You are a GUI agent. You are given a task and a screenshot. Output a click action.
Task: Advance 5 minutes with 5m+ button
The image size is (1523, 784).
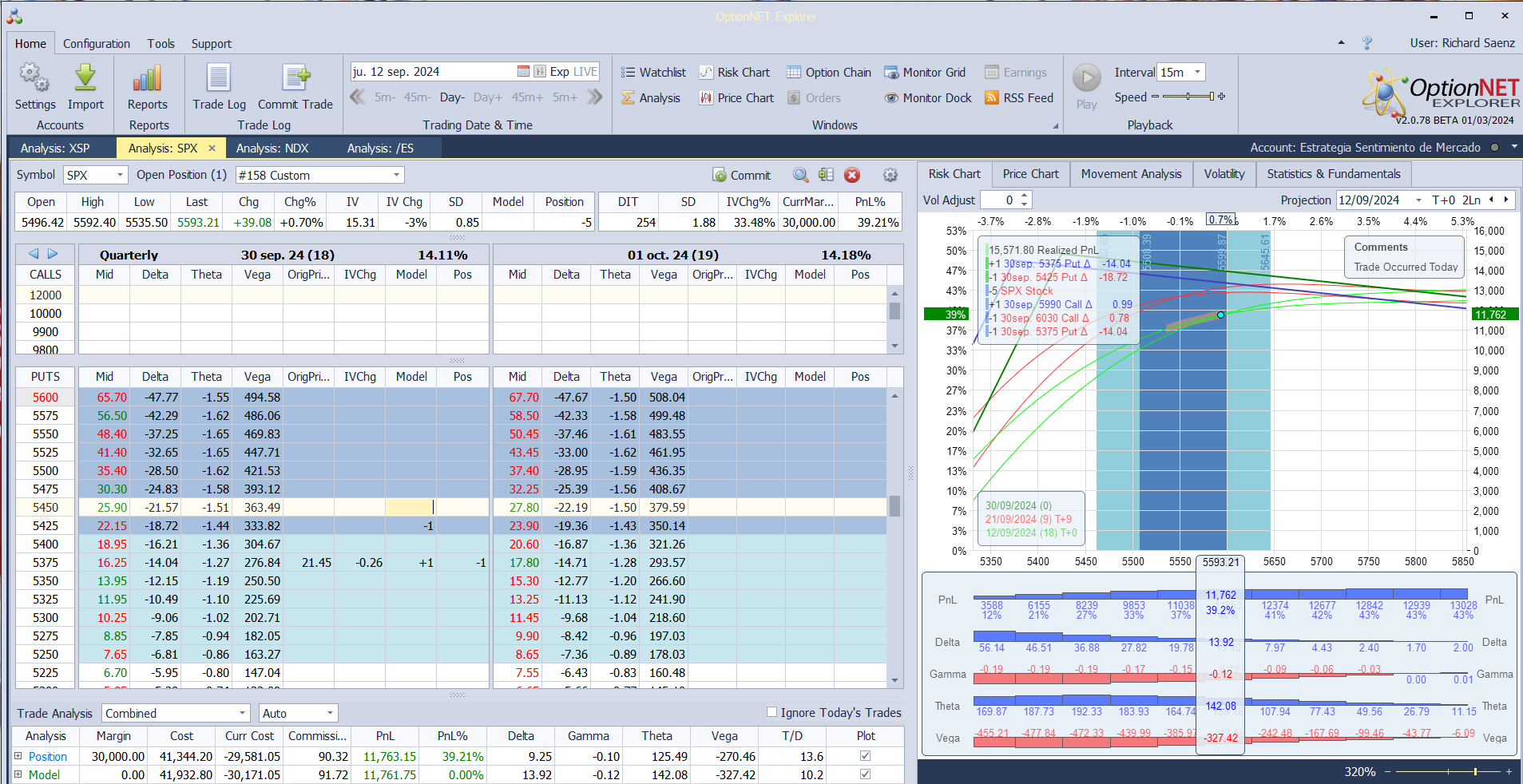565,97
